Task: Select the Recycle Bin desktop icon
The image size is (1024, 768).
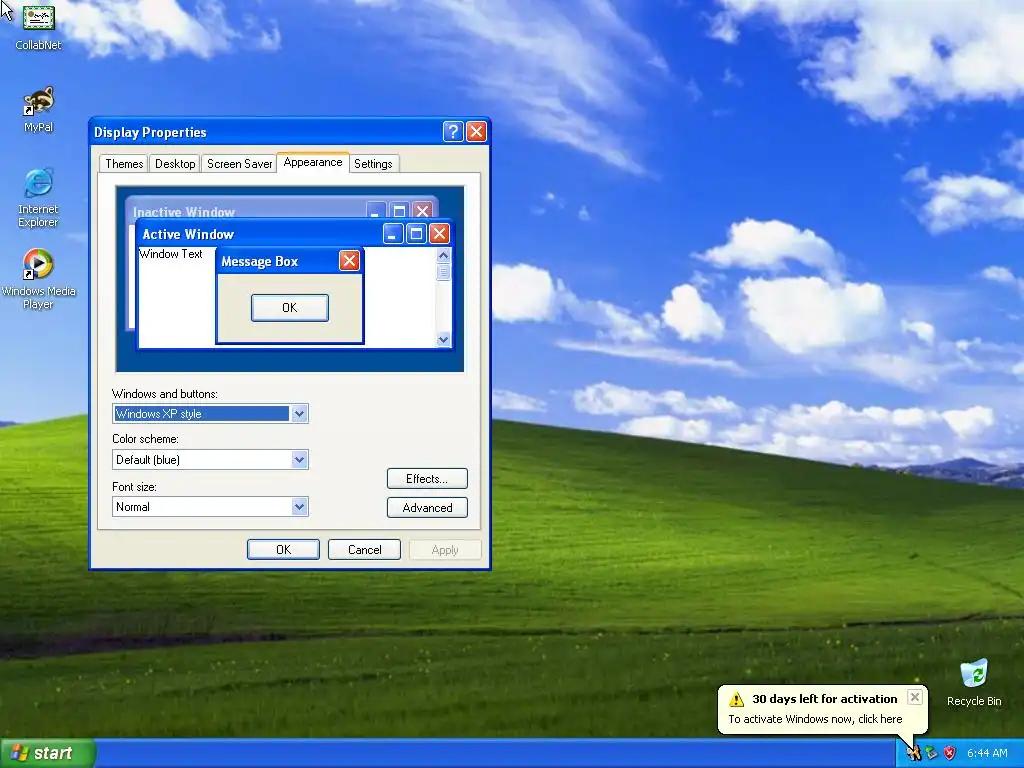Action: pyautogui.click(x=974, y=683)
